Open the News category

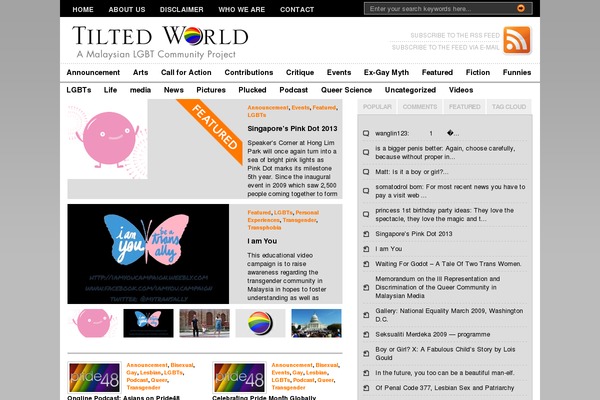pyautogui.click(x=174, y=90)
